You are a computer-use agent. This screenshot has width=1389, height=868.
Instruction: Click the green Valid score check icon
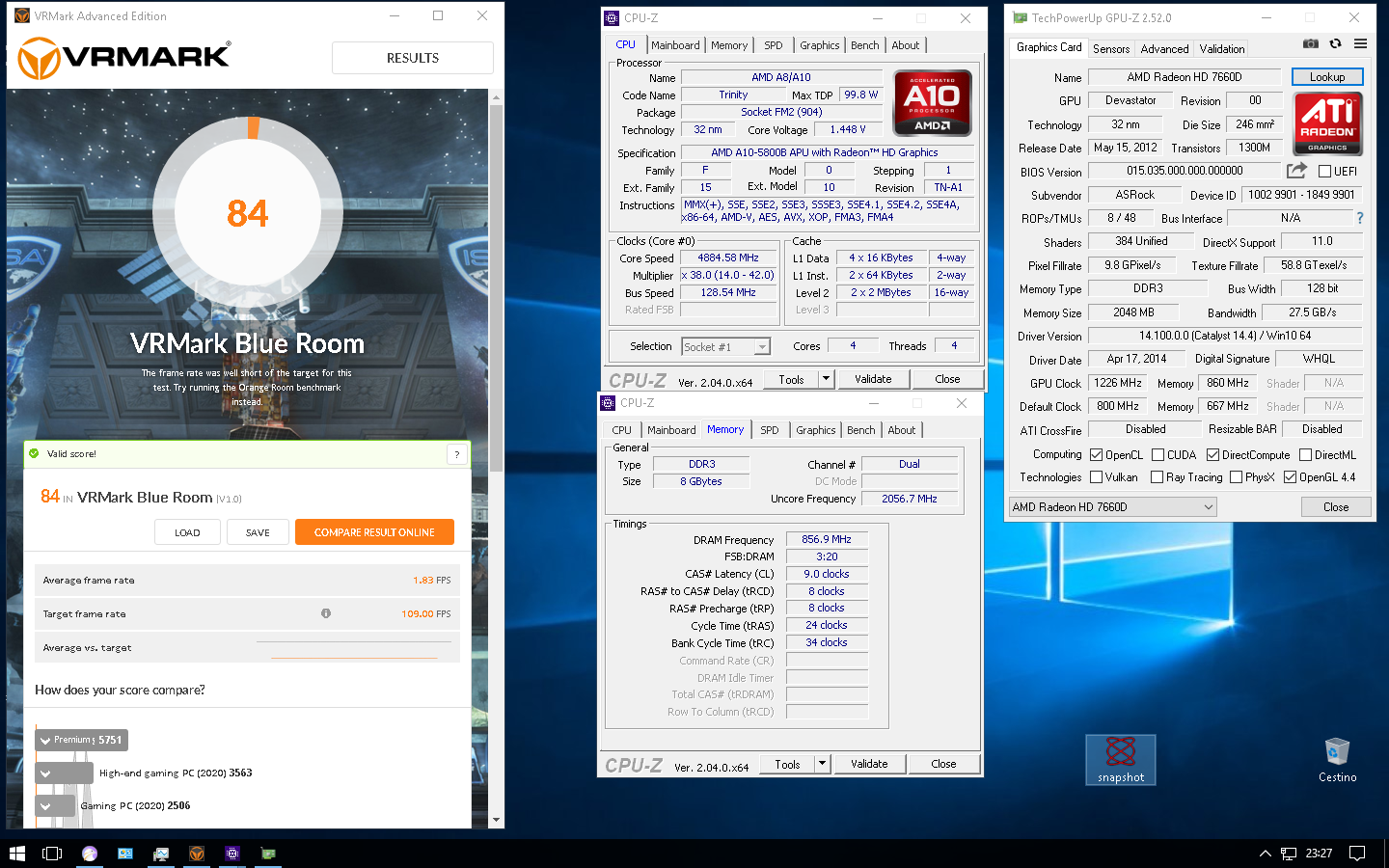(35, 453)
